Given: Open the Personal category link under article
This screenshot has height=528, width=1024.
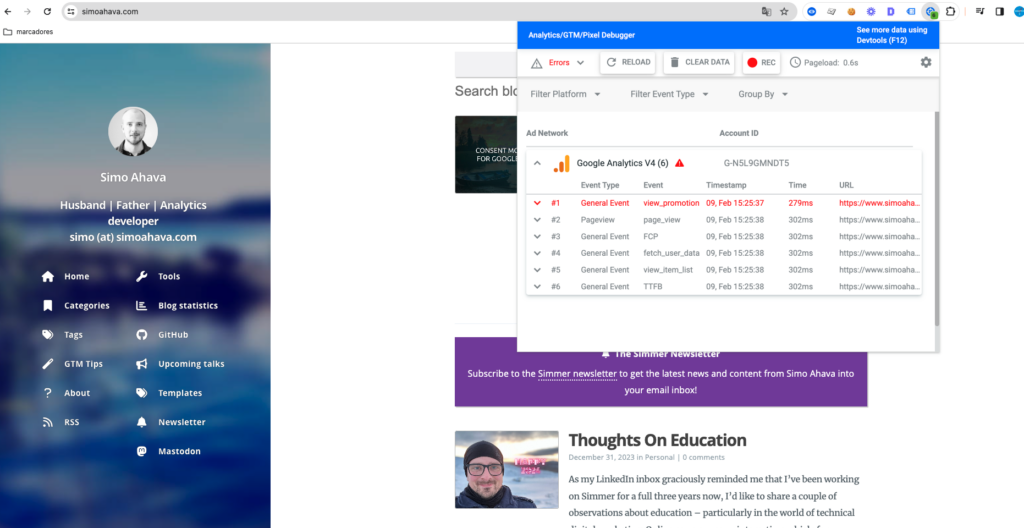Looking at the screenshot, I should [660, 457].
